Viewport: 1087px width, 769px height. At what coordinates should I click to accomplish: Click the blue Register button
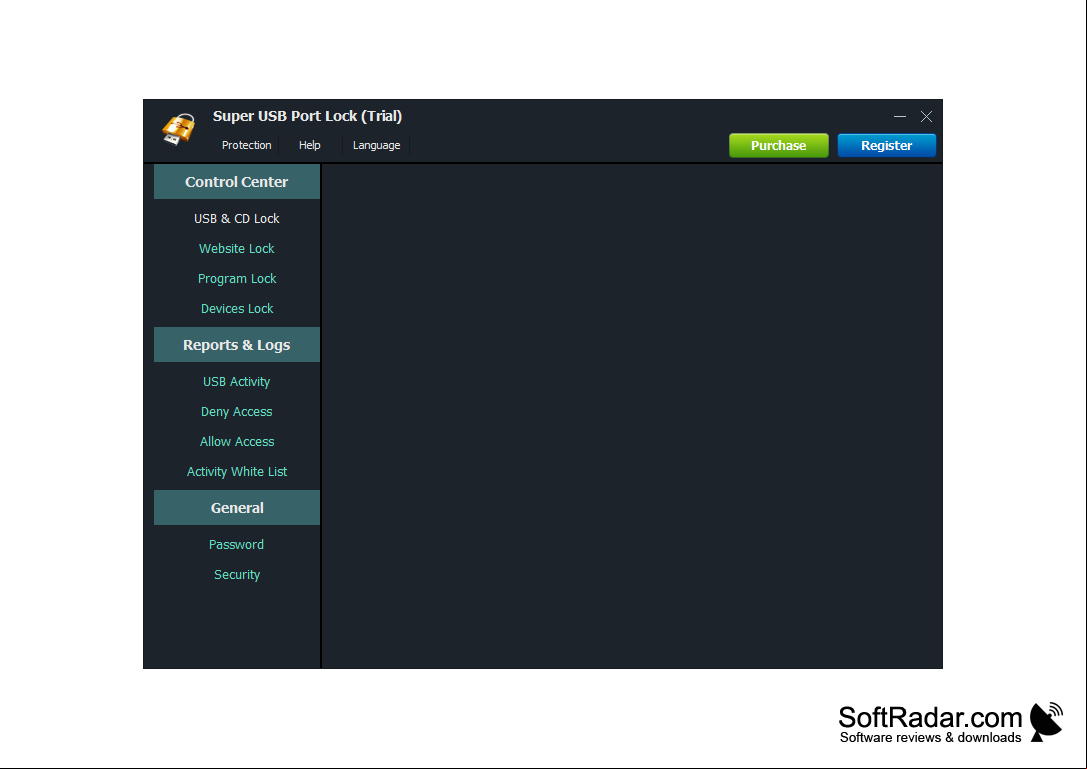pos(887,146)
